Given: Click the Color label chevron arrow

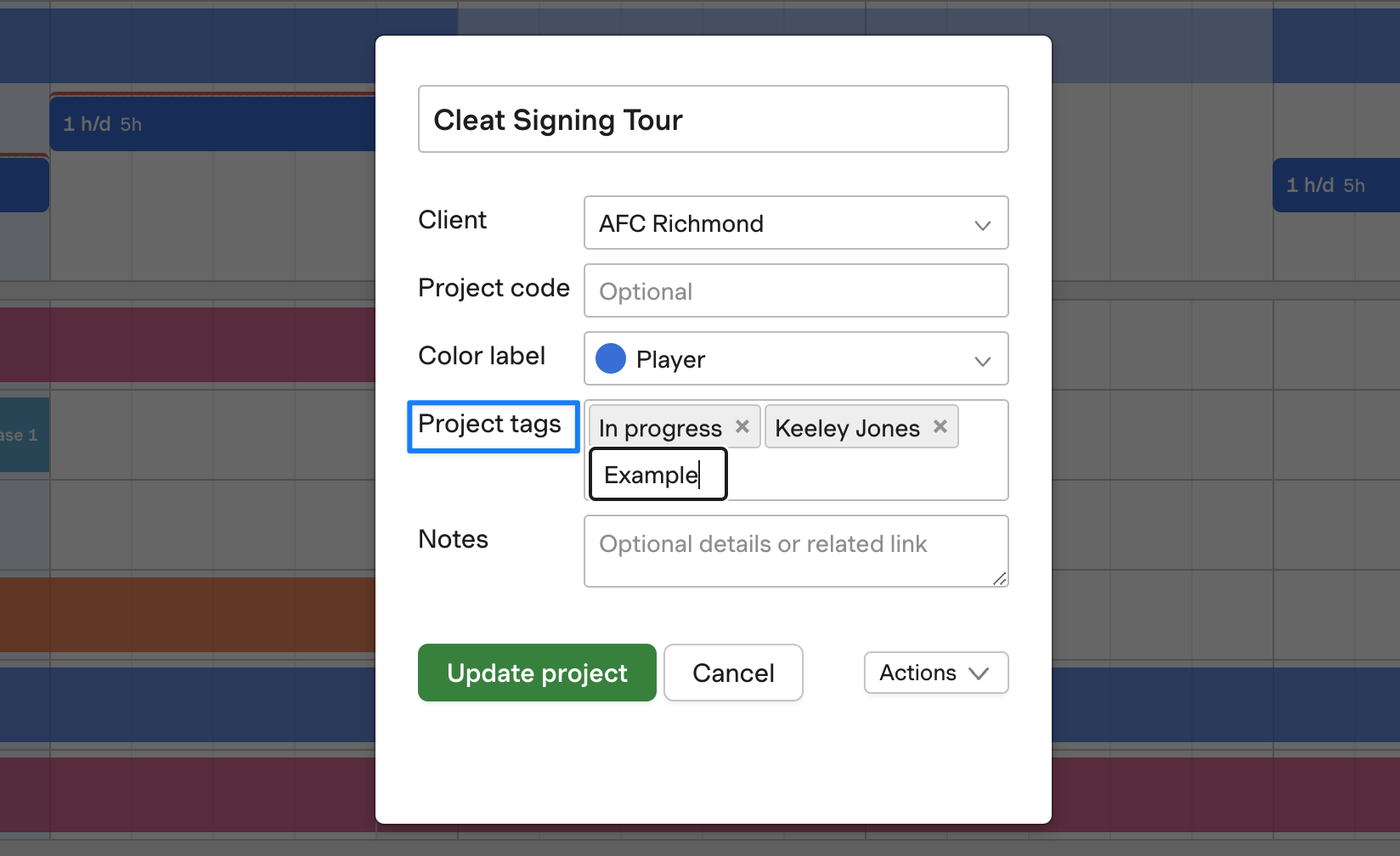Looking at the screenshot, I should click(983, 361).
